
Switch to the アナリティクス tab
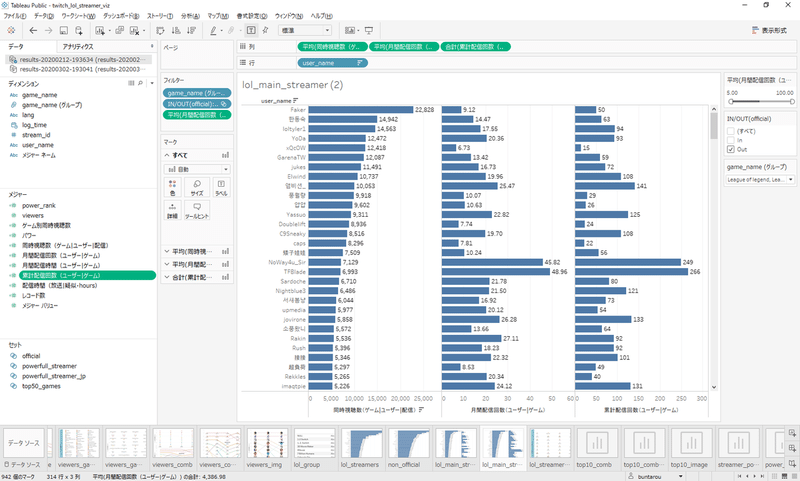pyautogui.click(x=78, y=46)
